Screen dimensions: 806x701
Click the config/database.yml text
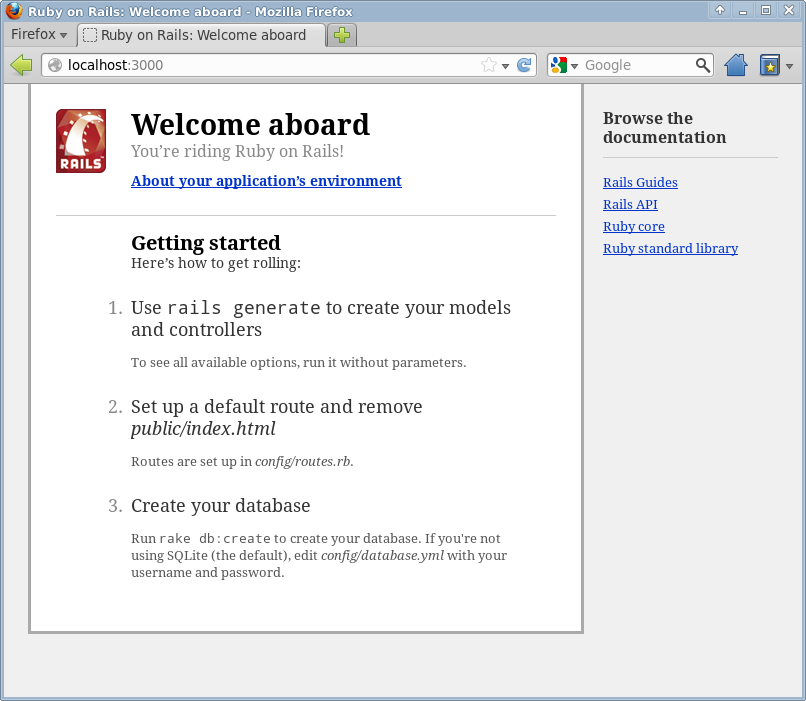click(x=382, y=556)
